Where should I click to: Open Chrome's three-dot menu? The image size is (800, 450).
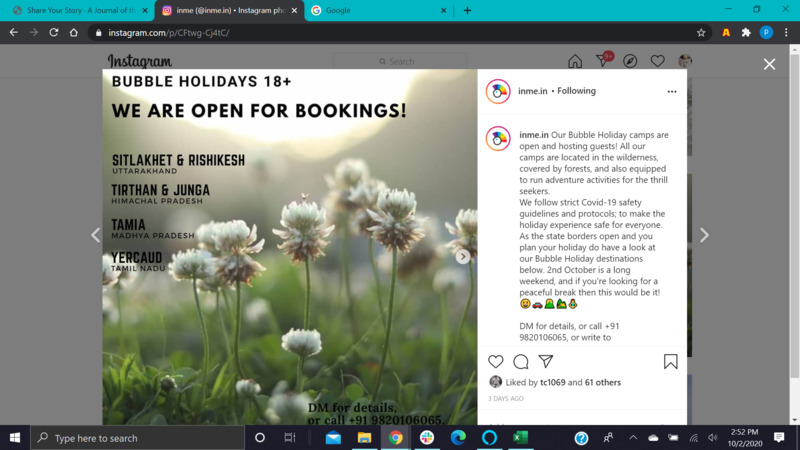tap(787, 32)
